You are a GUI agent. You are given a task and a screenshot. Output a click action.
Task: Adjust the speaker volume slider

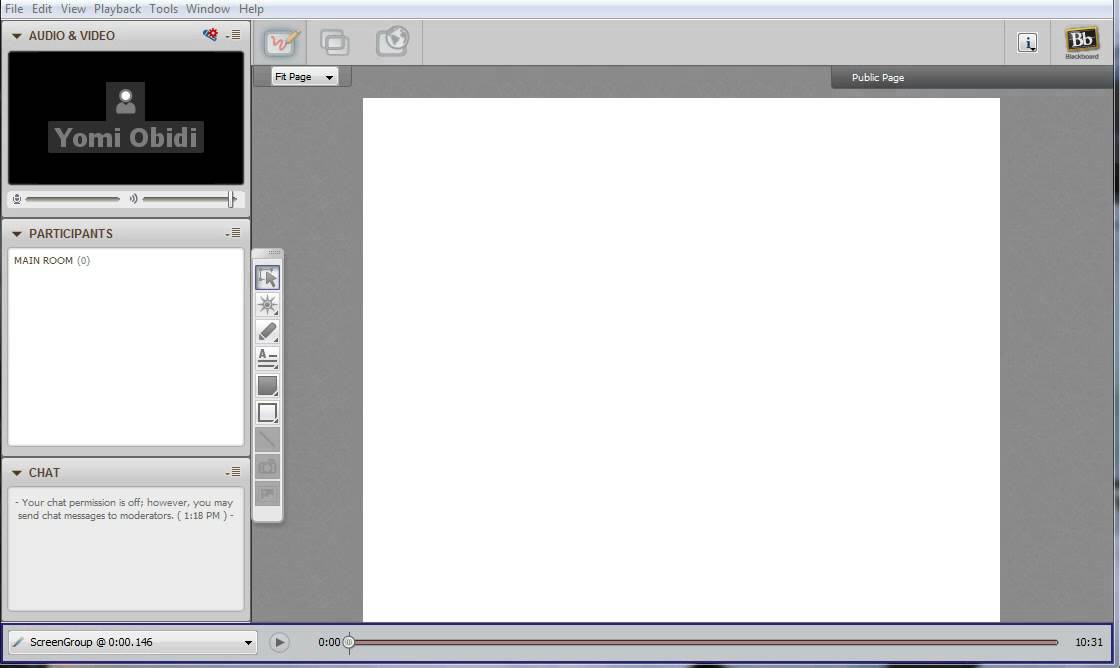pyautogui.click(x=189, y=199)
